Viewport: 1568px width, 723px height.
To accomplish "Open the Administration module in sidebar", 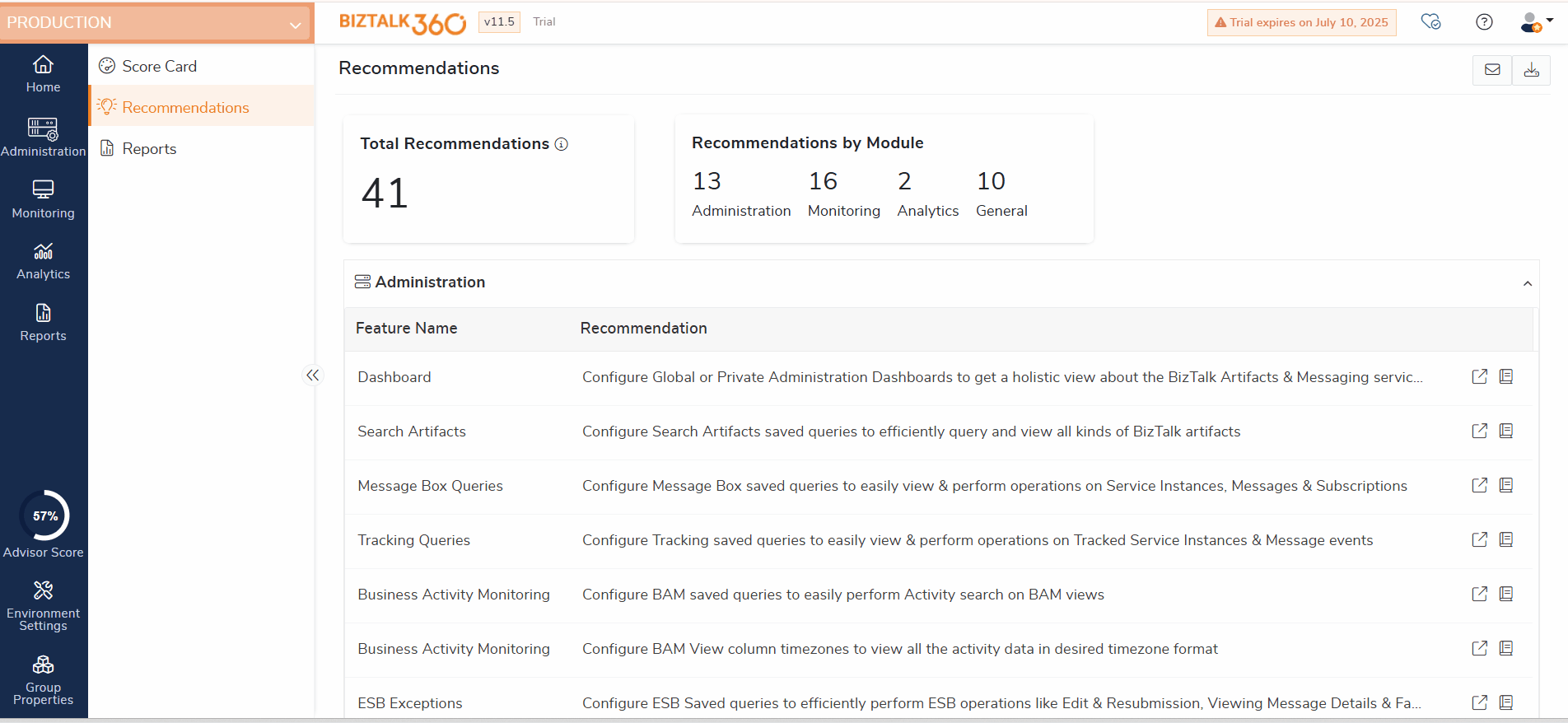I will (x=44, y=137).
